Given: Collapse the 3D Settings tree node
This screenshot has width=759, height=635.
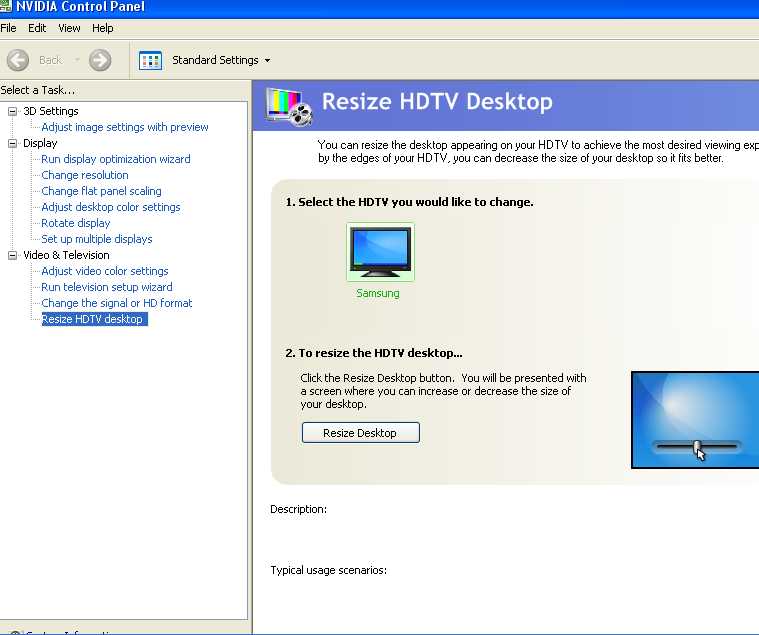Looking at the screenshot, I should (13, 111).
